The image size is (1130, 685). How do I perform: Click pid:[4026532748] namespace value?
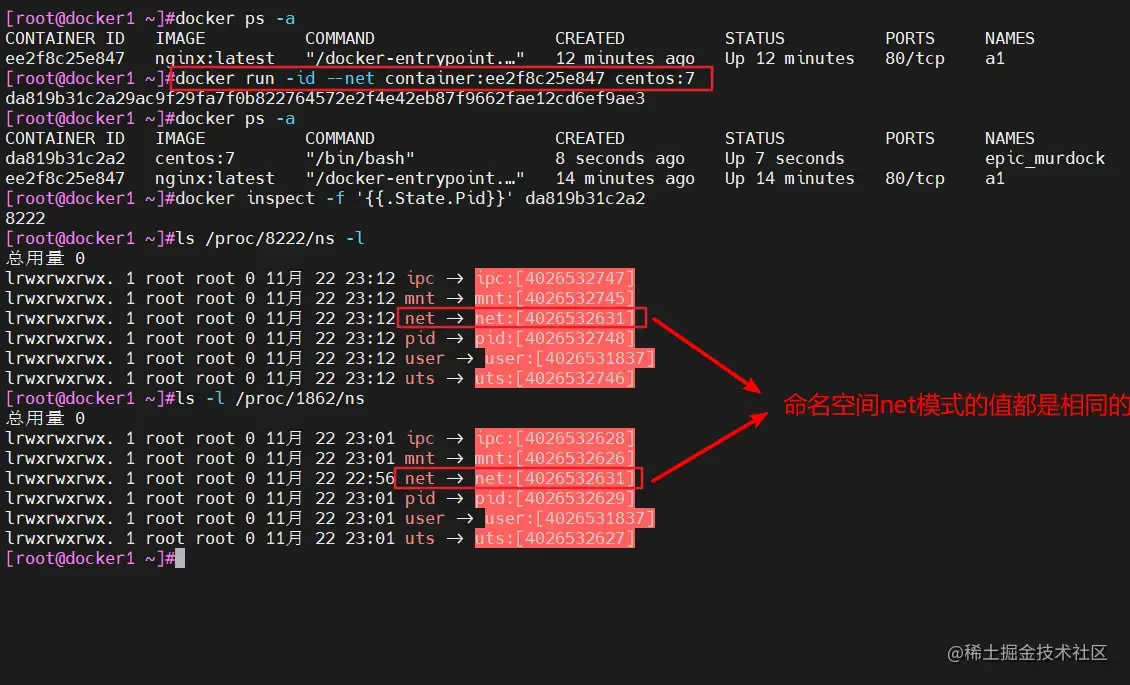554,339
